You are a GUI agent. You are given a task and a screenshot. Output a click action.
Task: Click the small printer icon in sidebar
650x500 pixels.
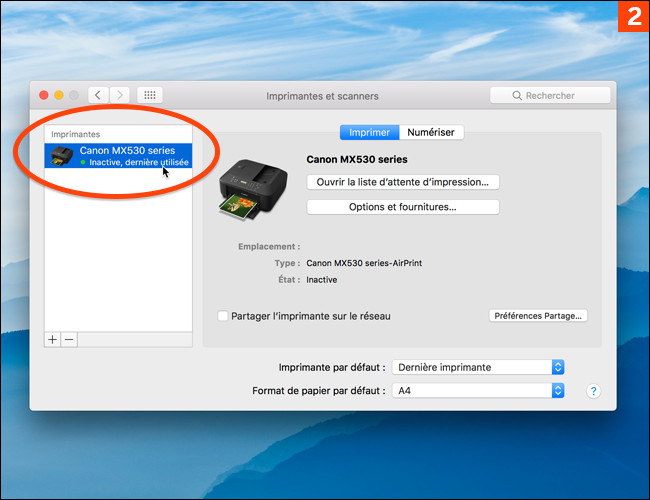coord(62,156)
